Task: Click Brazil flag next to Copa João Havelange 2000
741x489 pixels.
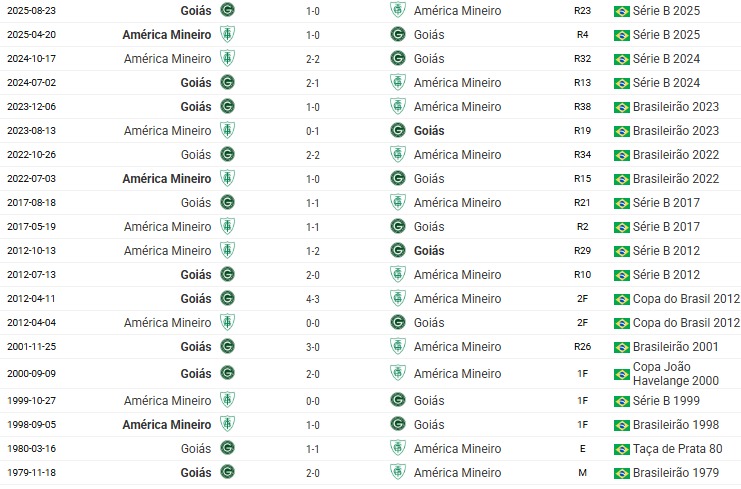Action: coord(621,373)
